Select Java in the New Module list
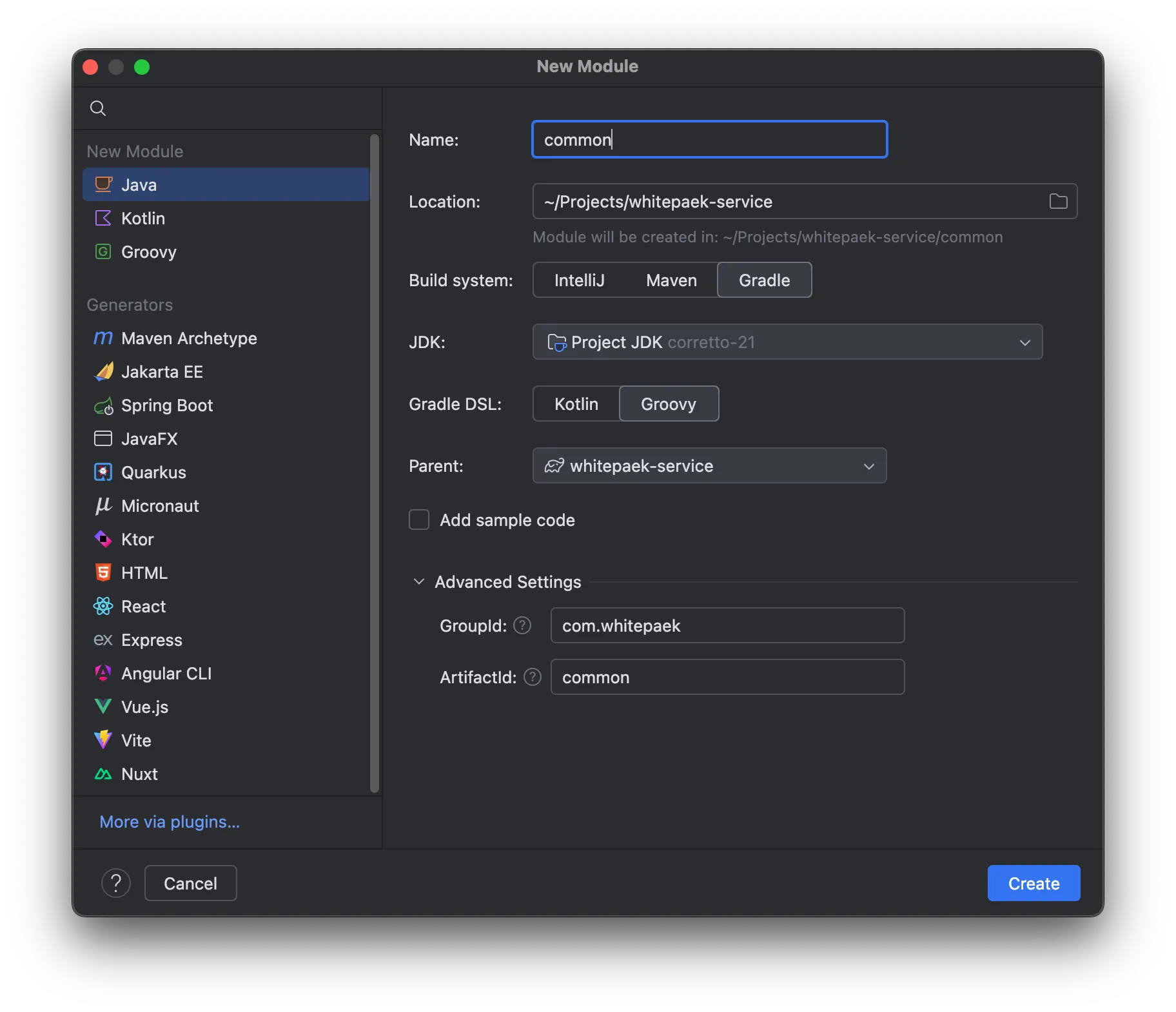The width and height of the screenshot is (1176, 1012). click(226, 184)
